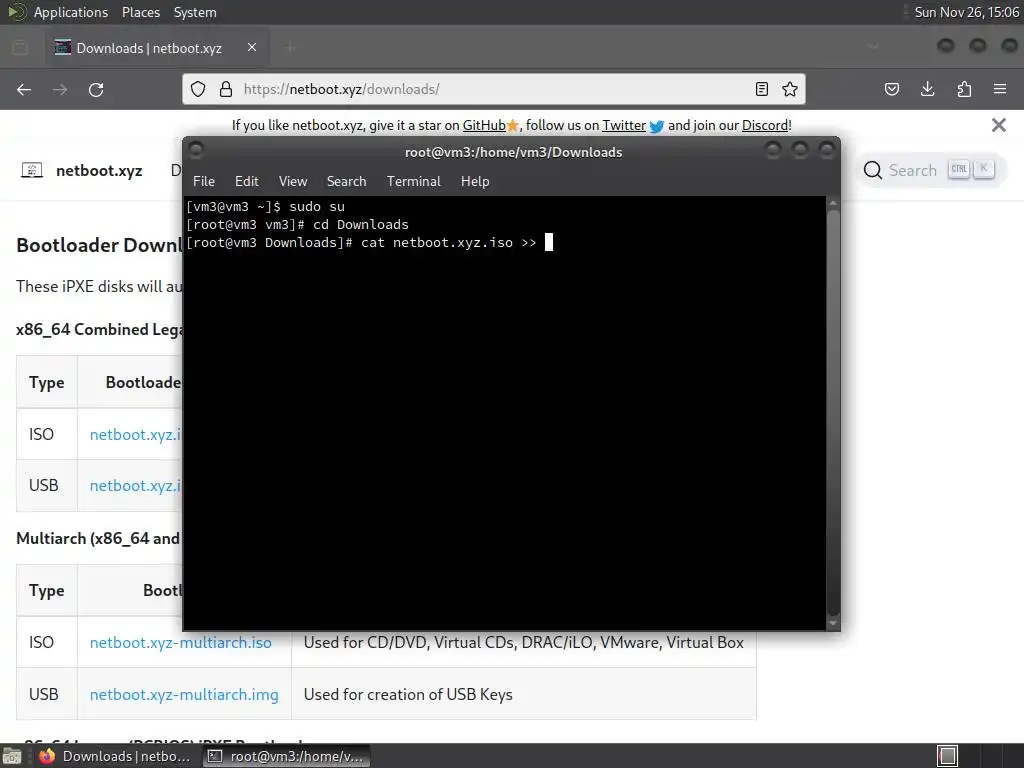
Task: Open terminal File menu
Action: pos(204,182)
